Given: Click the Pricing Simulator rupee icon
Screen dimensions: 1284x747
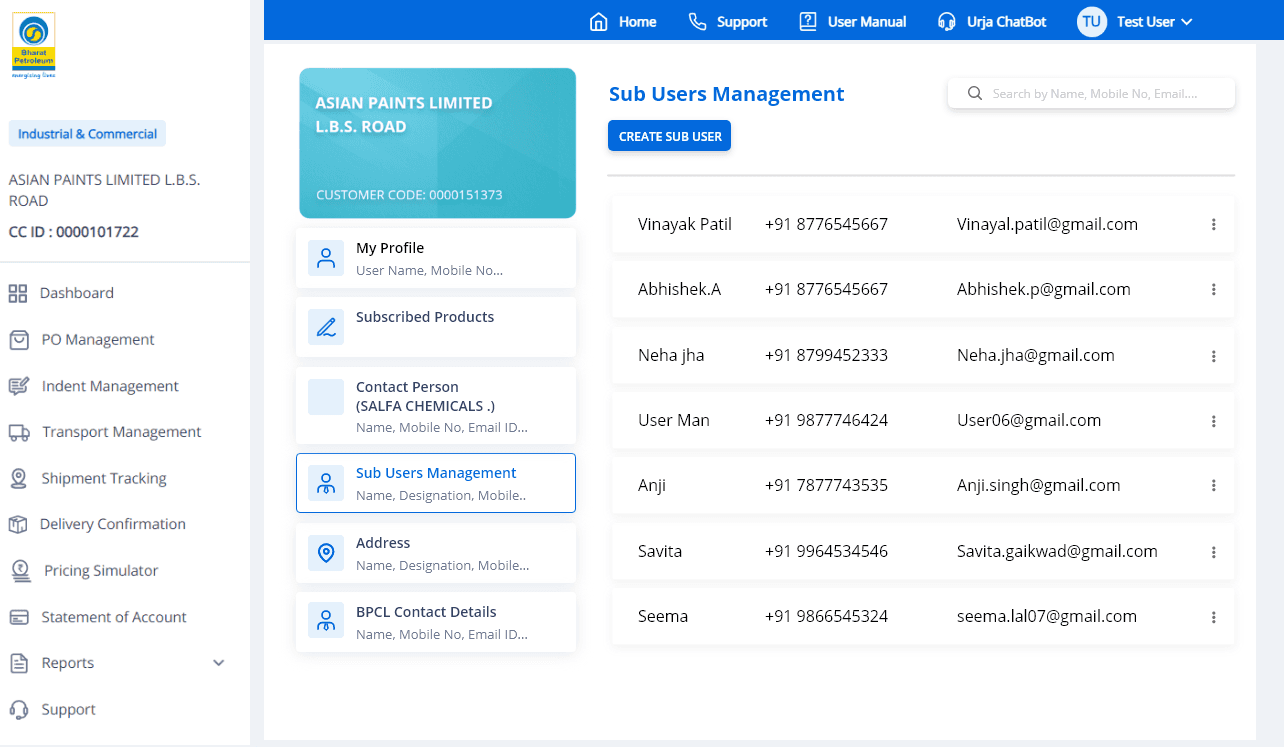Looking at the screenshot, I should pyautogui.click(x=20, y=571).
